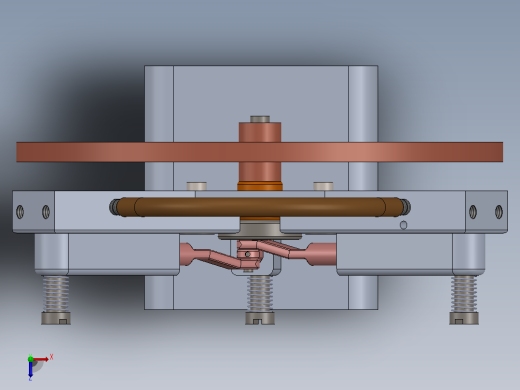Select the center compression spring

click(x=260, y=294)
